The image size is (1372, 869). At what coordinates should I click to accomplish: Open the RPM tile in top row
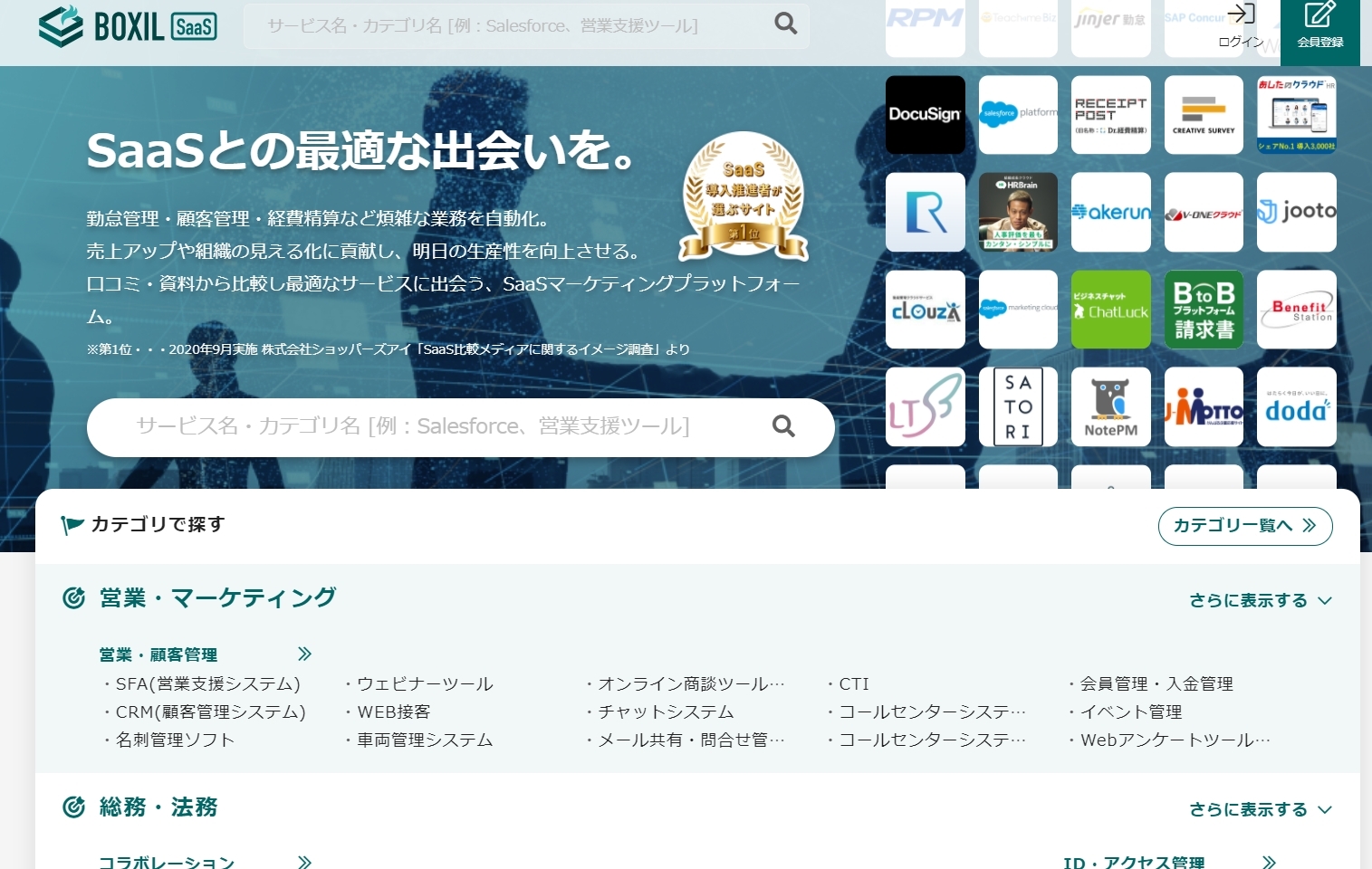925,28
